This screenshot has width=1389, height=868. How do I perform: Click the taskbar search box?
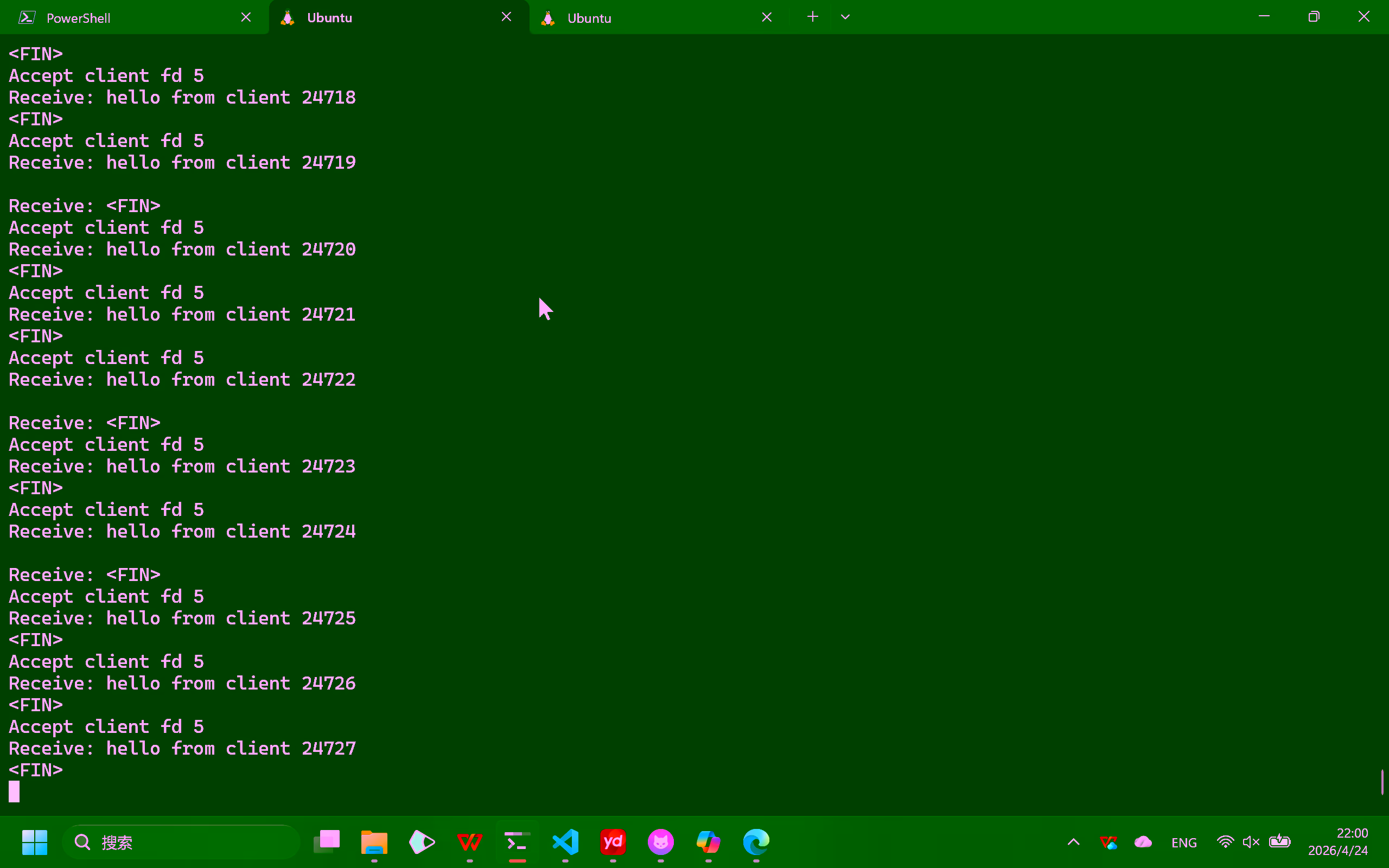tap(181, 842)
